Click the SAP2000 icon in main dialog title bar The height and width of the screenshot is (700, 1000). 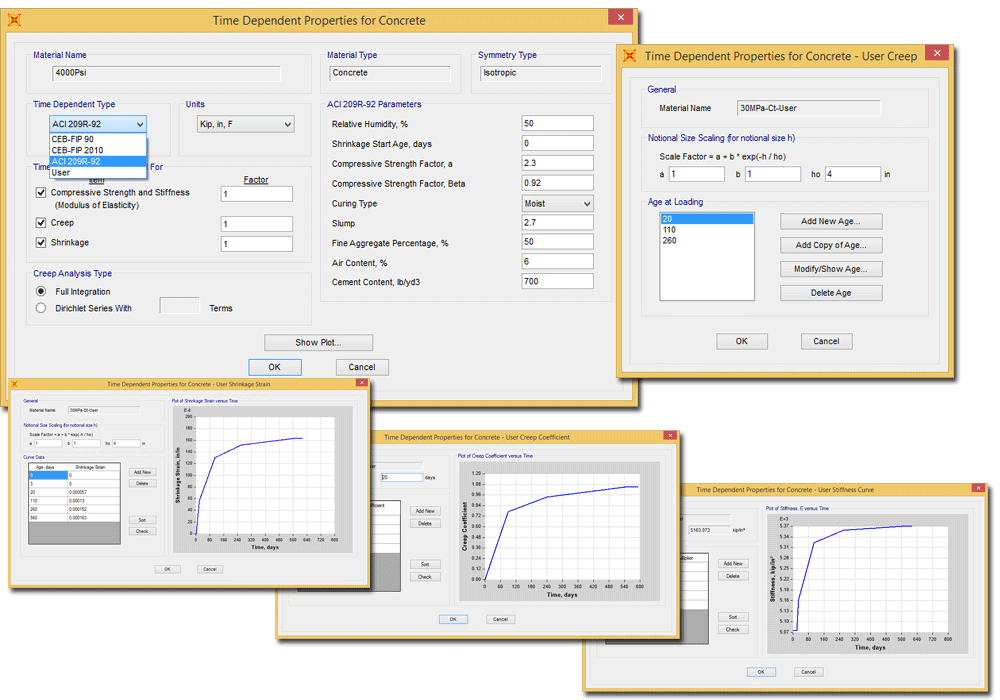coord(16,20)
